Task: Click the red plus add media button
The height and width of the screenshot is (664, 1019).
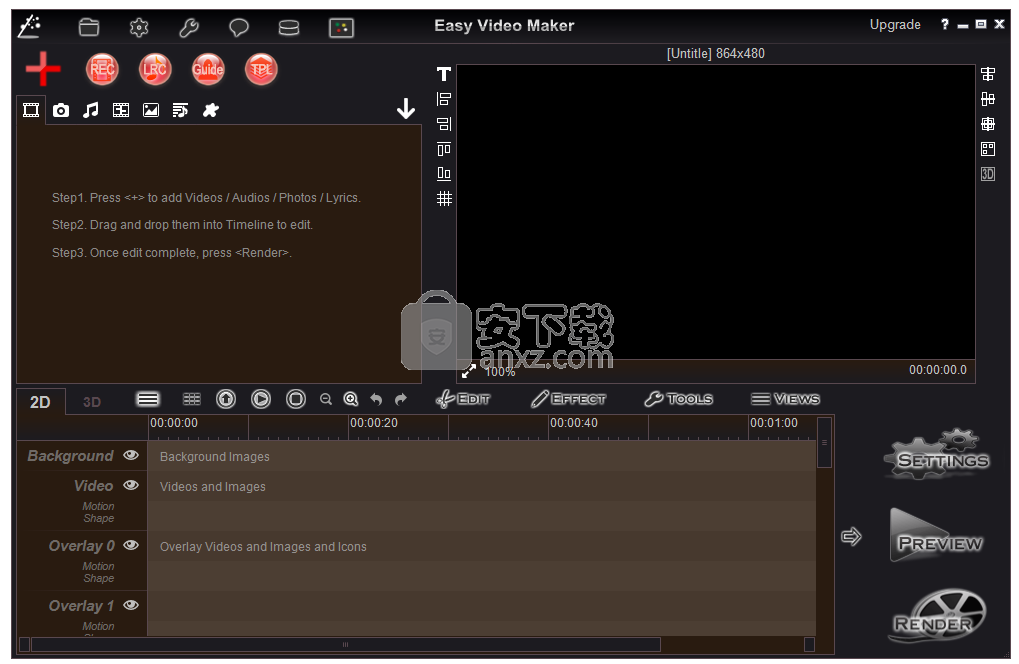Action: coord(43,69)
